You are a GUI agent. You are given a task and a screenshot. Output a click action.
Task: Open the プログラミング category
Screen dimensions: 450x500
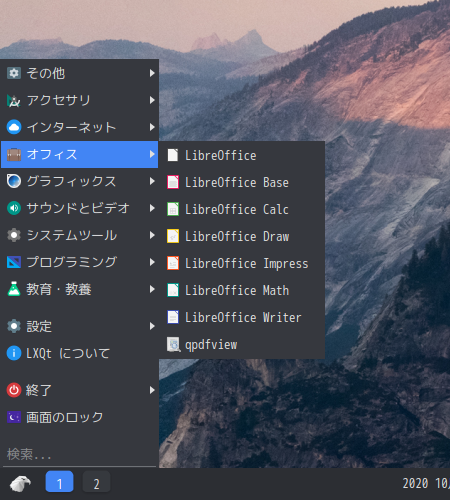[x=80, y=262]
